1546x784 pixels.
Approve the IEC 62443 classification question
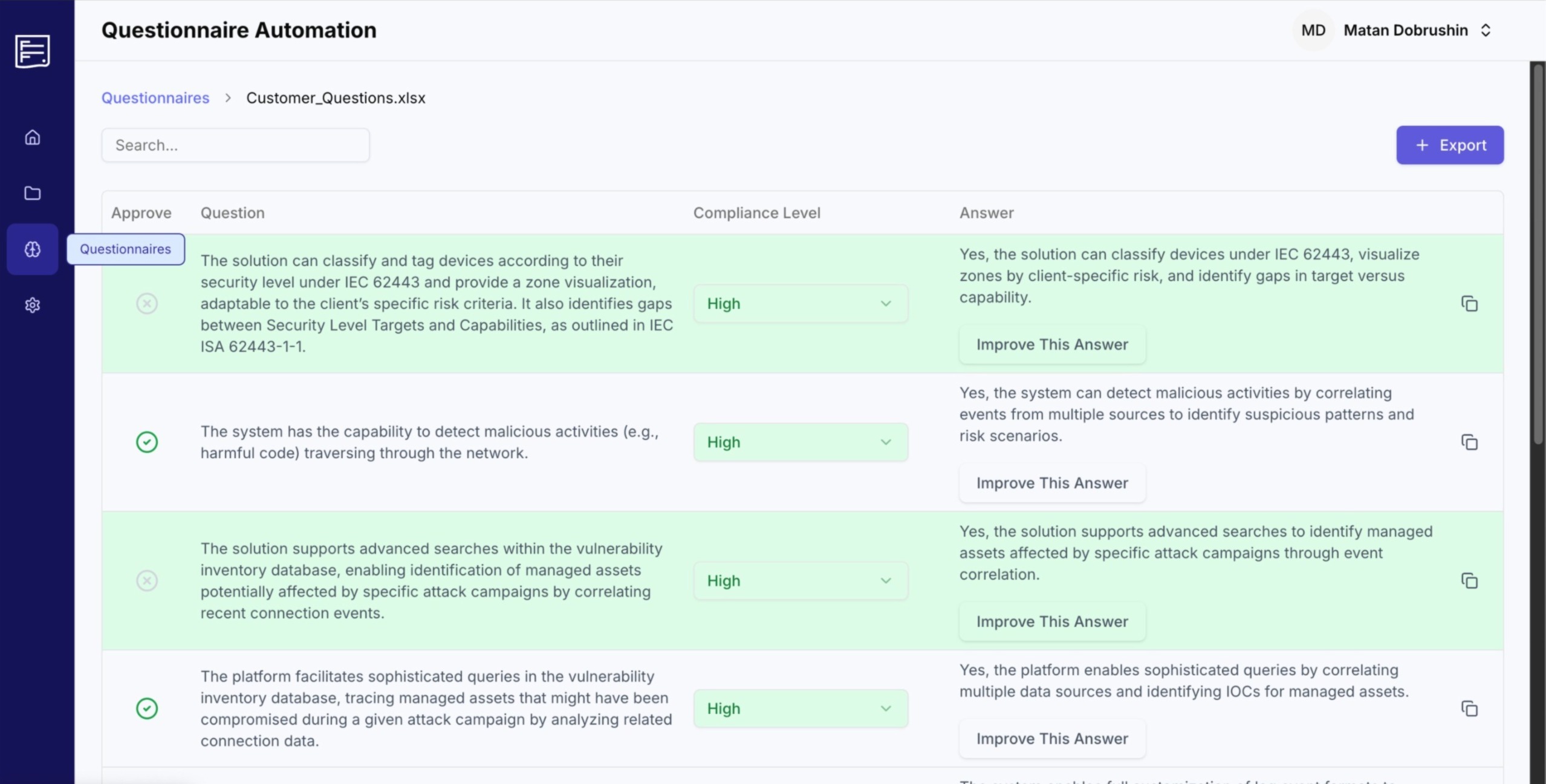[x=147, y=303]
